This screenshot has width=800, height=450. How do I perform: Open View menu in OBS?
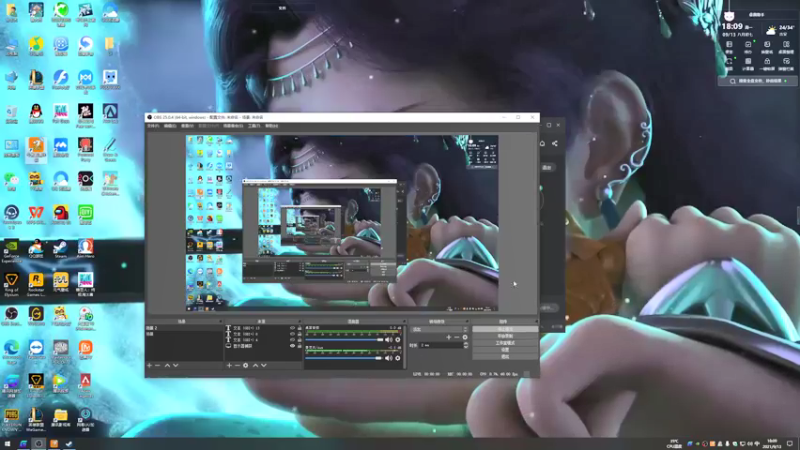(x=187, y=126)
